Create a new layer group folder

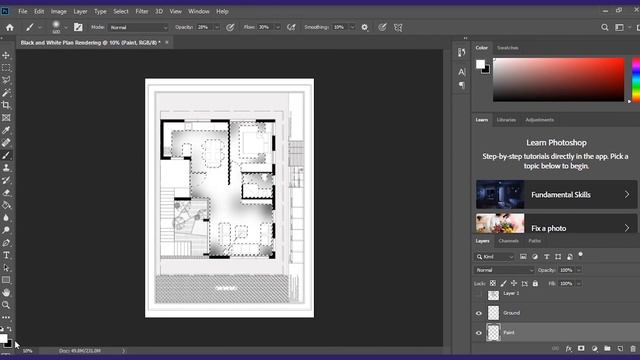[607, 349]
